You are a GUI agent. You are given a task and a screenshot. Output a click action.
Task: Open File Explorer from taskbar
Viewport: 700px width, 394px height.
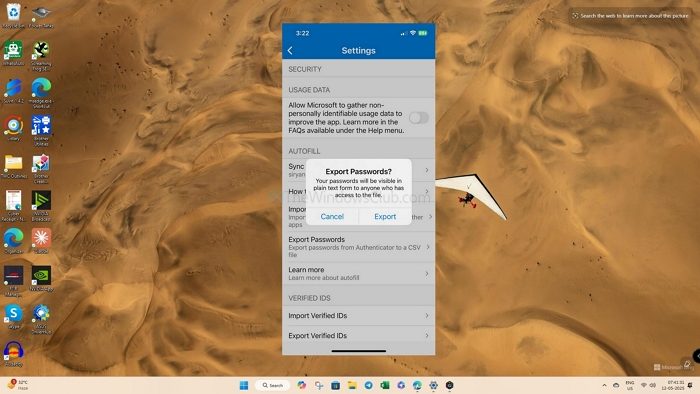click(x=352, y=385)
